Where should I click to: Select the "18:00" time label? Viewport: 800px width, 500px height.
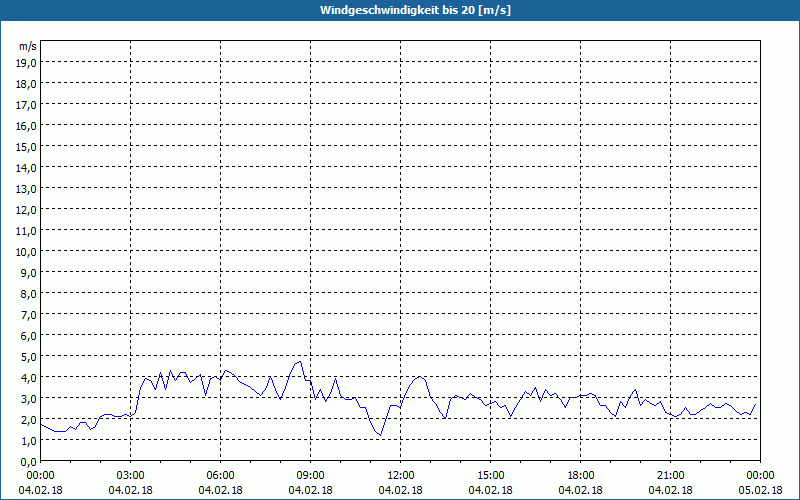[x=581, y=476]
